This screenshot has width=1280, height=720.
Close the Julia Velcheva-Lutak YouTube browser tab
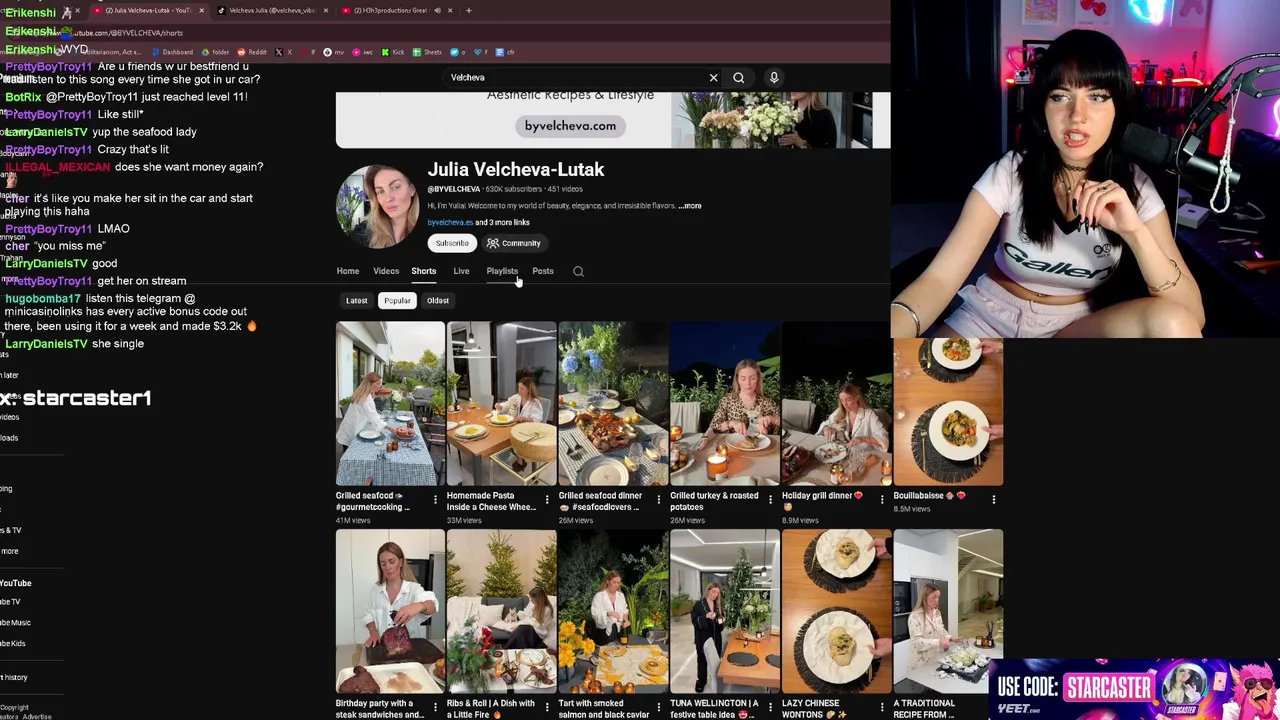[x=201, y=10]
